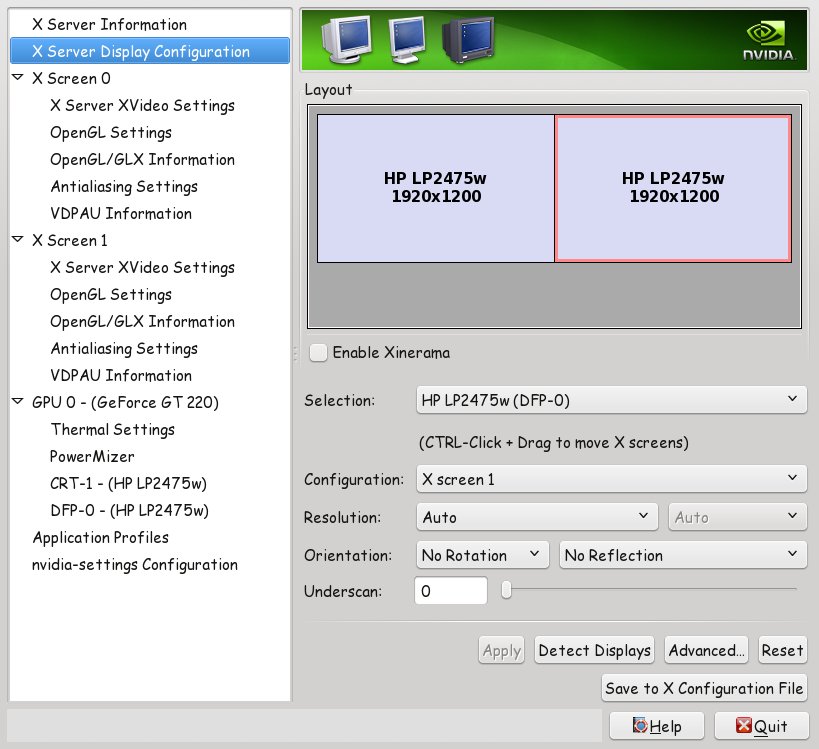Open the refresh rate Auto dropdown

(x=738, y=517)
